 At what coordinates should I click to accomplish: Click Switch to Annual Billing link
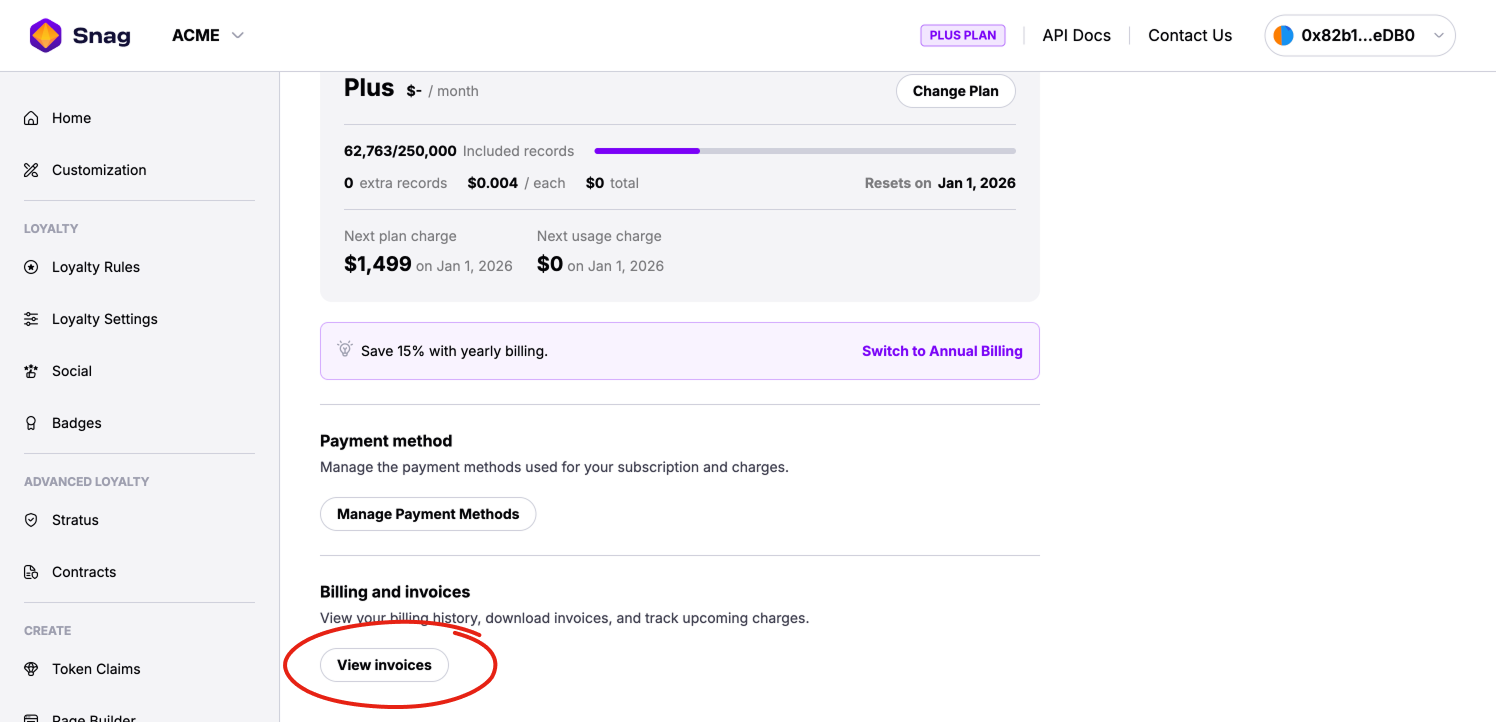tap(942, 351)
